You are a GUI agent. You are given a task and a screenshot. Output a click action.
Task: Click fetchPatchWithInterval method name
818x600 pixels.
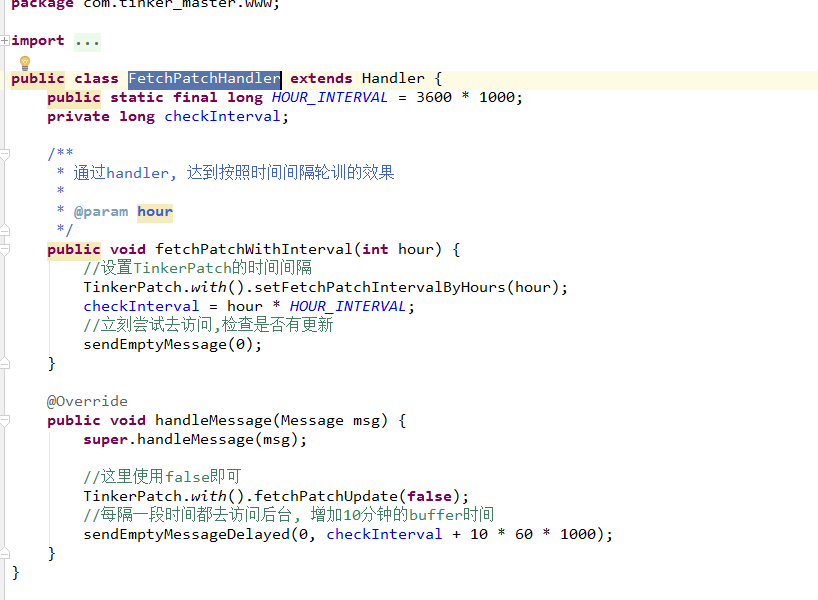click(254, 249)
